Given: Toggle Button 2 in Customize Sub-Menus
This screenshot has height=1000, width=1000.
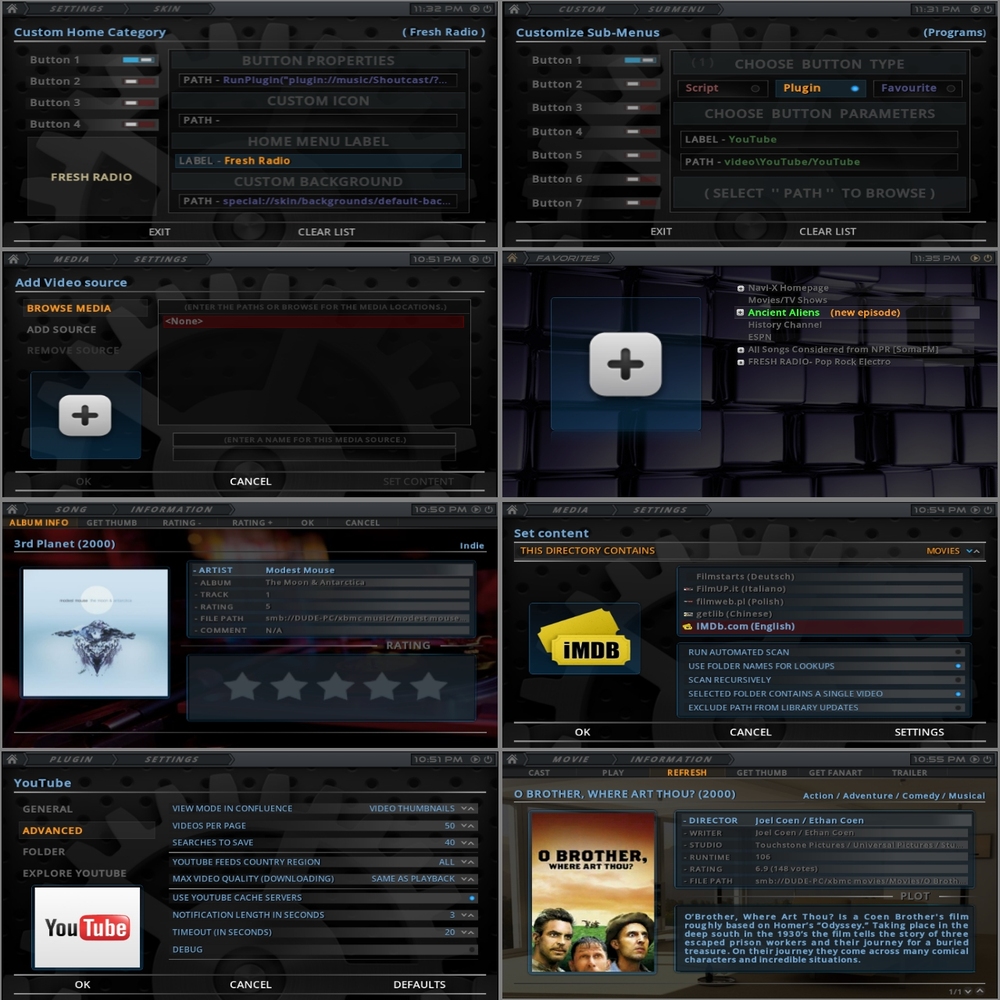Looking at the screenshot, I should tap(640, 84).
